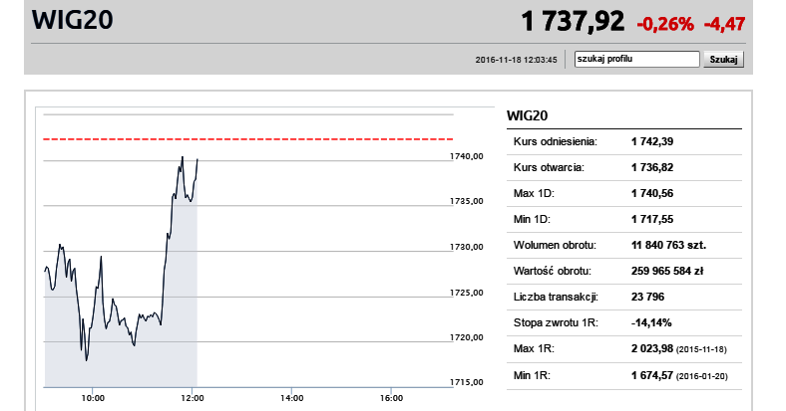The image size is (786, 411).
Task: Click the transactions count 23 796
Action: [648, 297]
